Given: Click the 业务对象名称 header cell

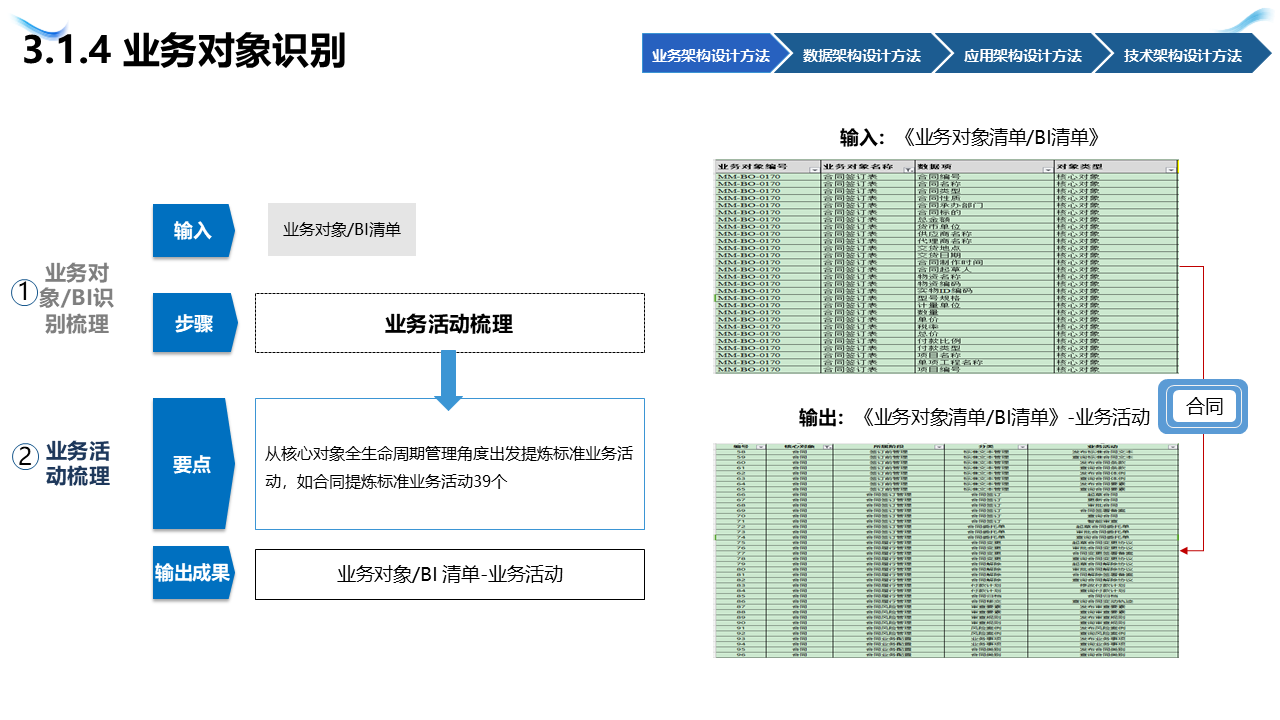Looking at the screenshot, I should tap(868, 167).
